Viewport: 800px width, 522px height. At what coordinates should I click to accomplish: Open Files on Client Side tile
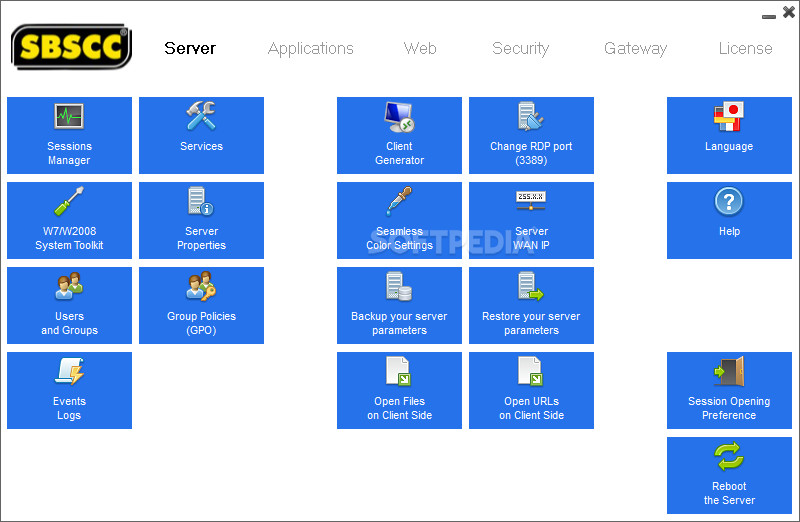399,390
